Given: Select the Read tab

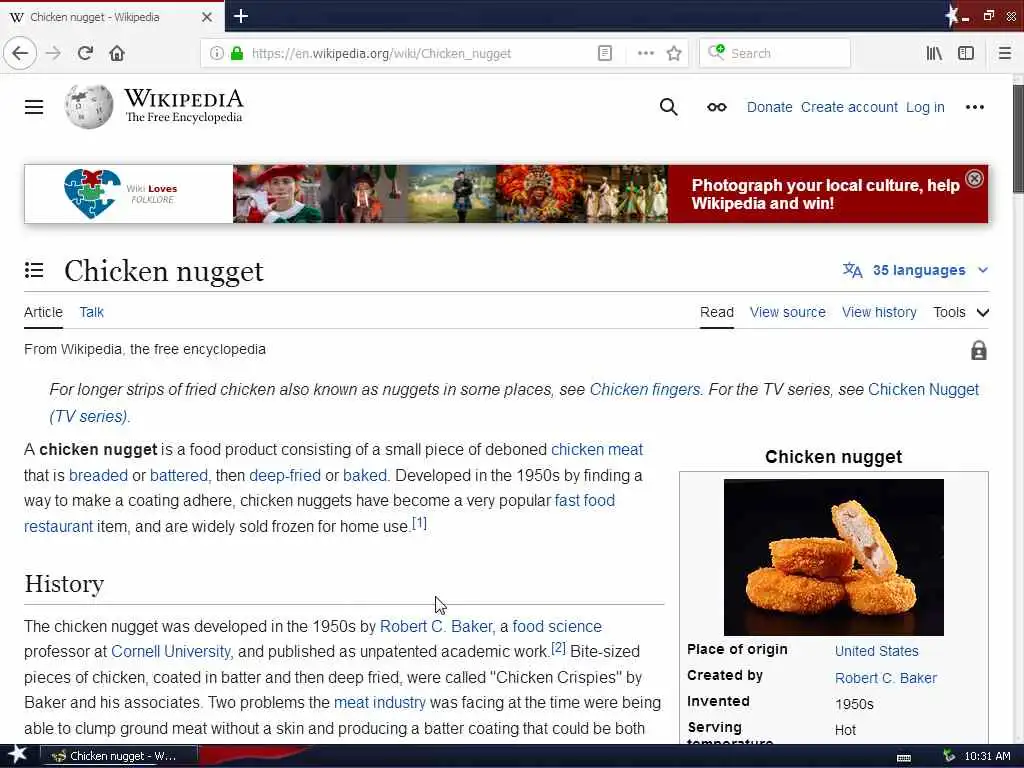Looking at the screenshot, I should 716,312.
